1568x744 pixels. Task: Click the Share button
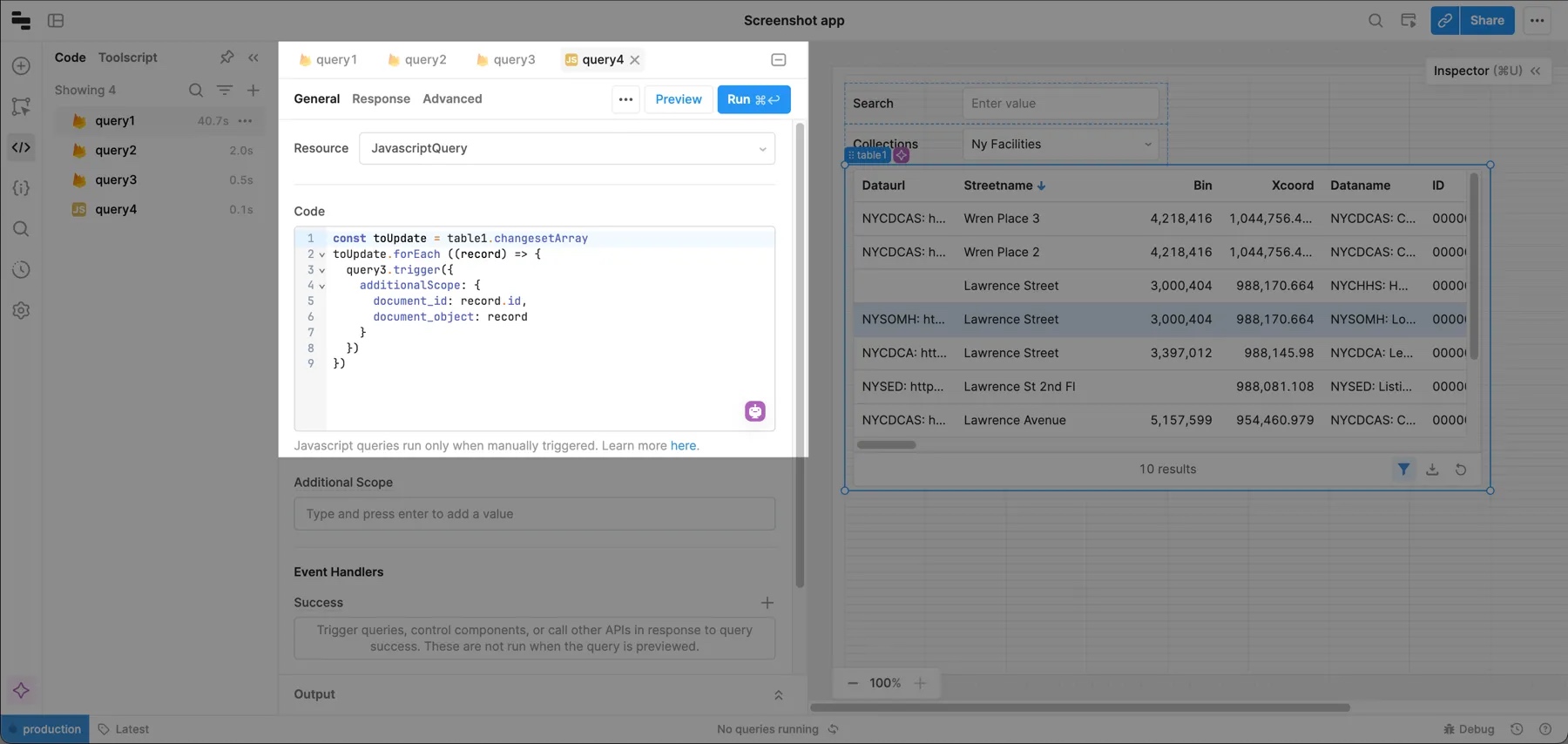(1487, 20)
